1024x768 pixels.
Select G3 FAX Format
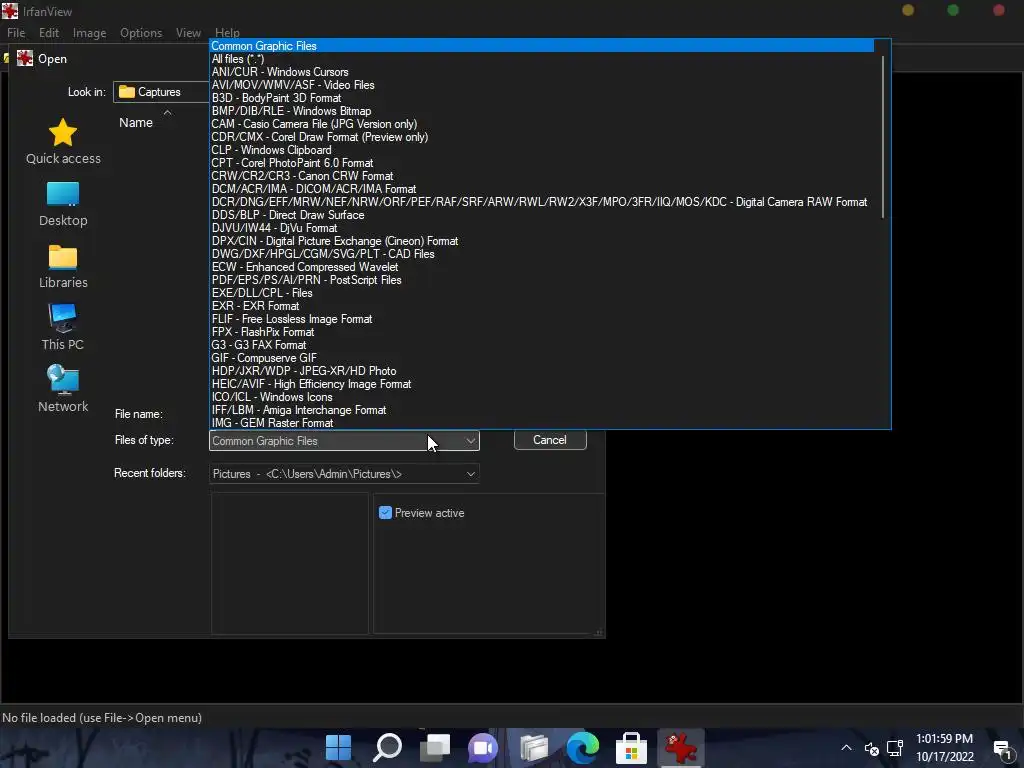[541, 345]
